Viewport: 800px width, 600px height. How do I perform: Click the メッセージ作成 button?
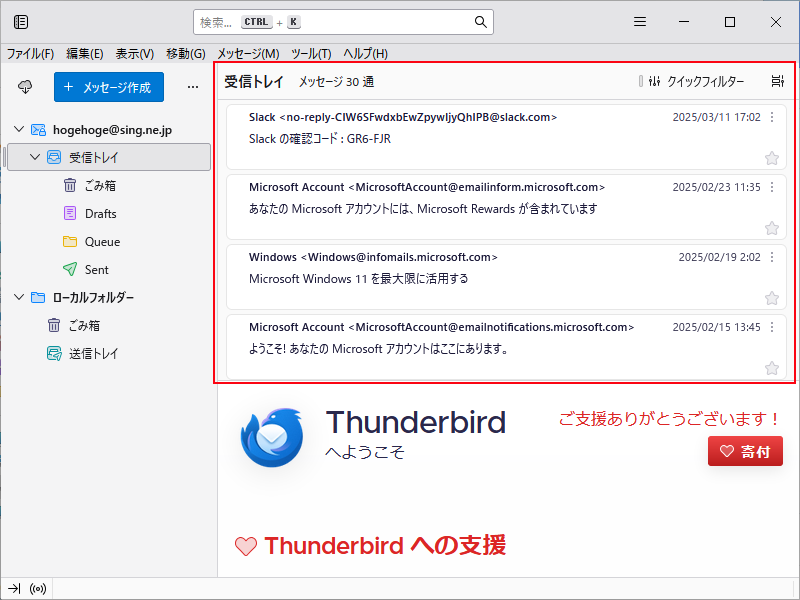point(109,87)
